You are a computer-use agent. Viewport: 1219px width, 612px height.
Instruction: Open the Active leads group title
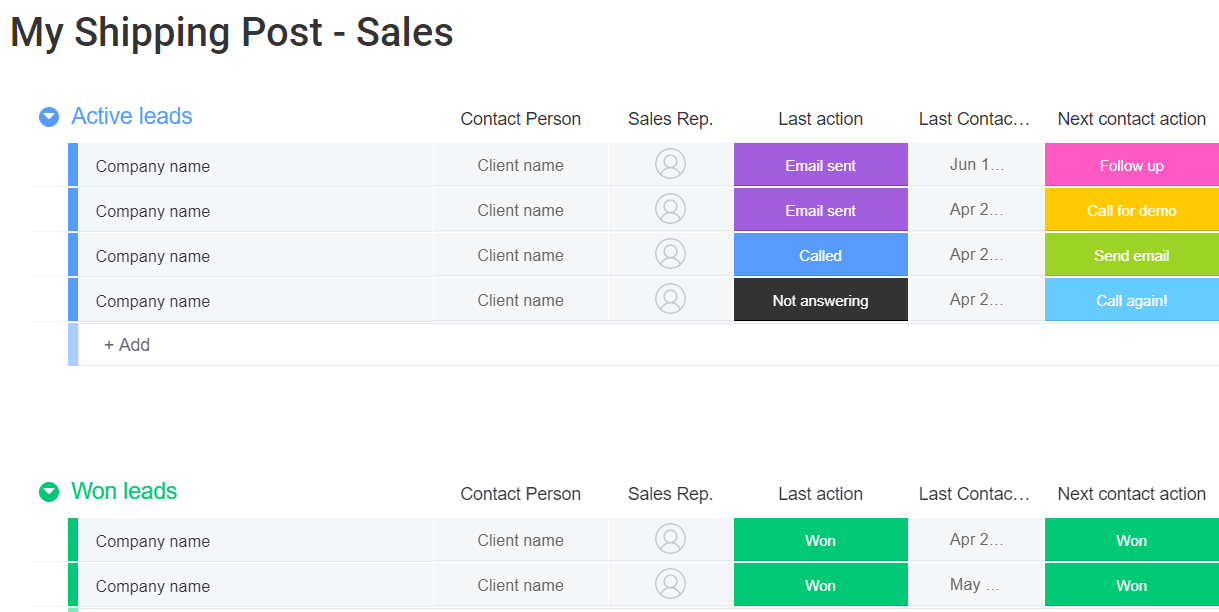click(132, 116)
